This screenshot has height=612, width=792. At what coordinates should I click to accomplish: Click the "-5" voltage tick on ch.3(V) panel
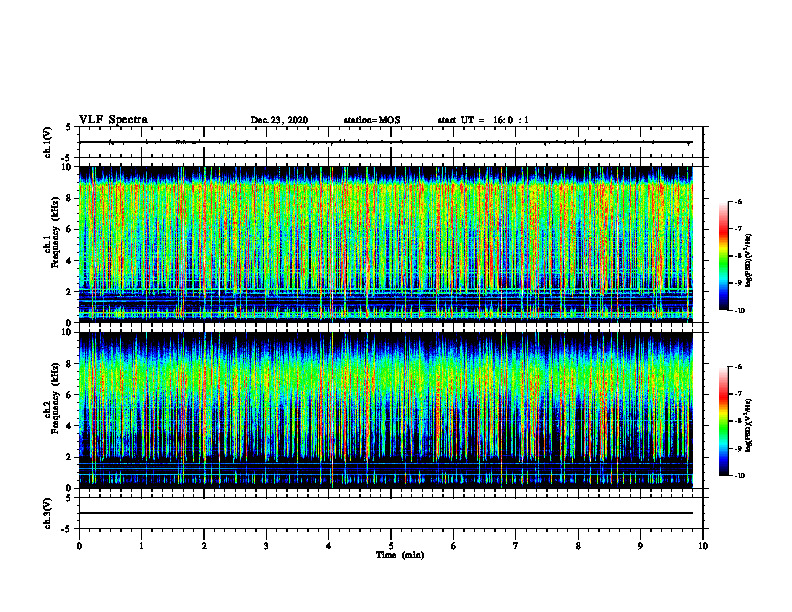click(x=68, y=529)
